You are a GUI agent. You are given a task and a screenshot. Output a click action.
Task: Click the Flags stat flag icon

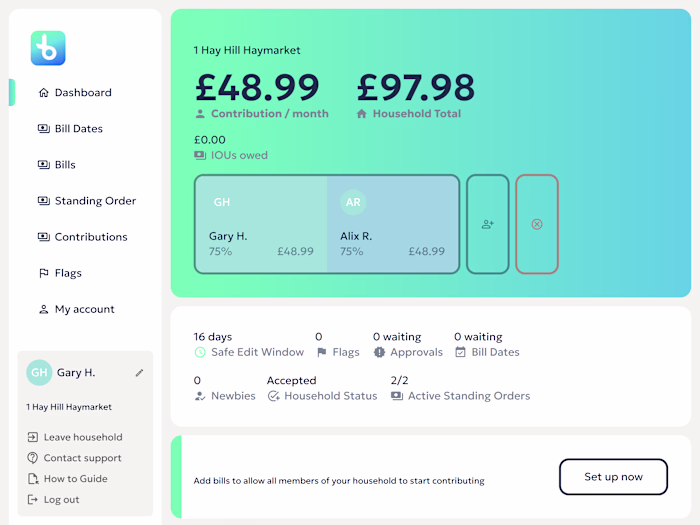[321, 352]
